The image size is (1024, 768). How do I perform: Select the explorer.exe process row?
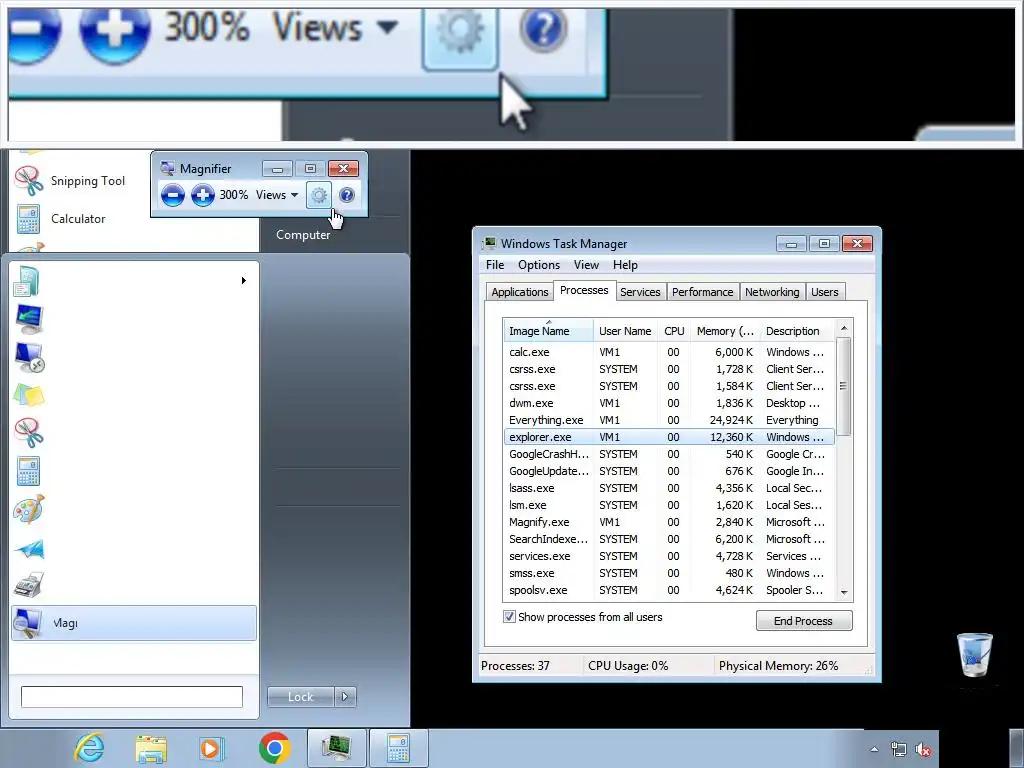coord(669,437)
